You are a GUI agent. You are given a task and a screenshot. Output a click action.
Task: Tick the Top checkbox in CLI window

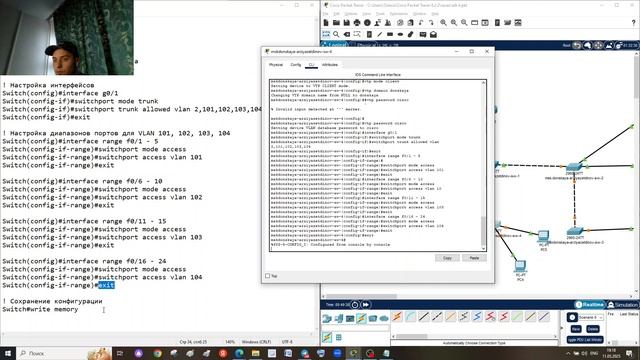pos(268,276)
